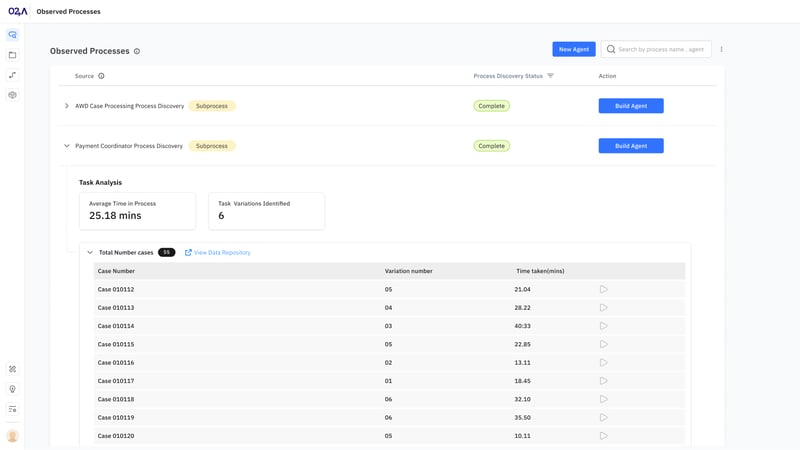Screen dimensions: 800x450
Task: Select the Case 010112 cell
Action: point(116,289)
